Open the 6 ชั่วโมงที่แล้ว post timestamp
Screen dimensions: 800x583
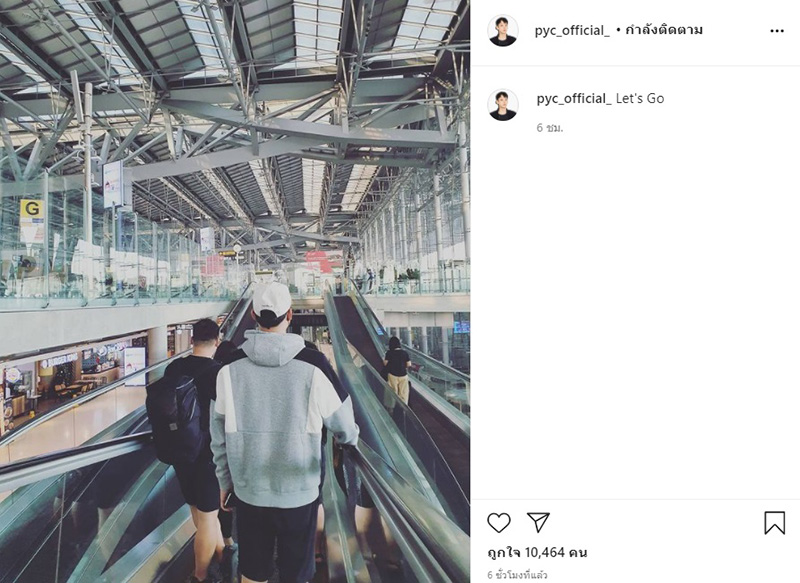[x=517, y=575]
